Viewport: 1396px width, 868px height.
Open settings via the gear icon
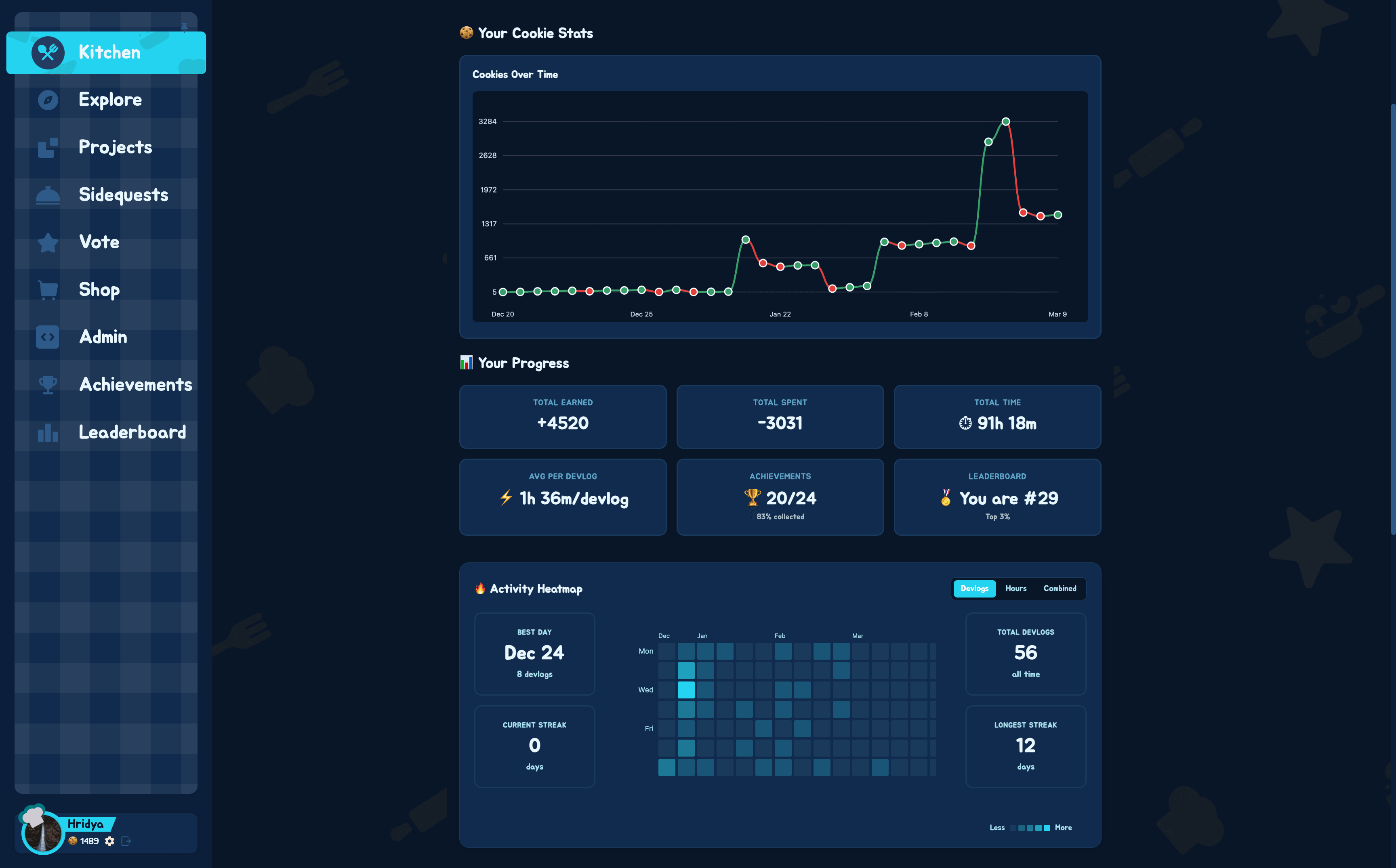pos(110,841)
